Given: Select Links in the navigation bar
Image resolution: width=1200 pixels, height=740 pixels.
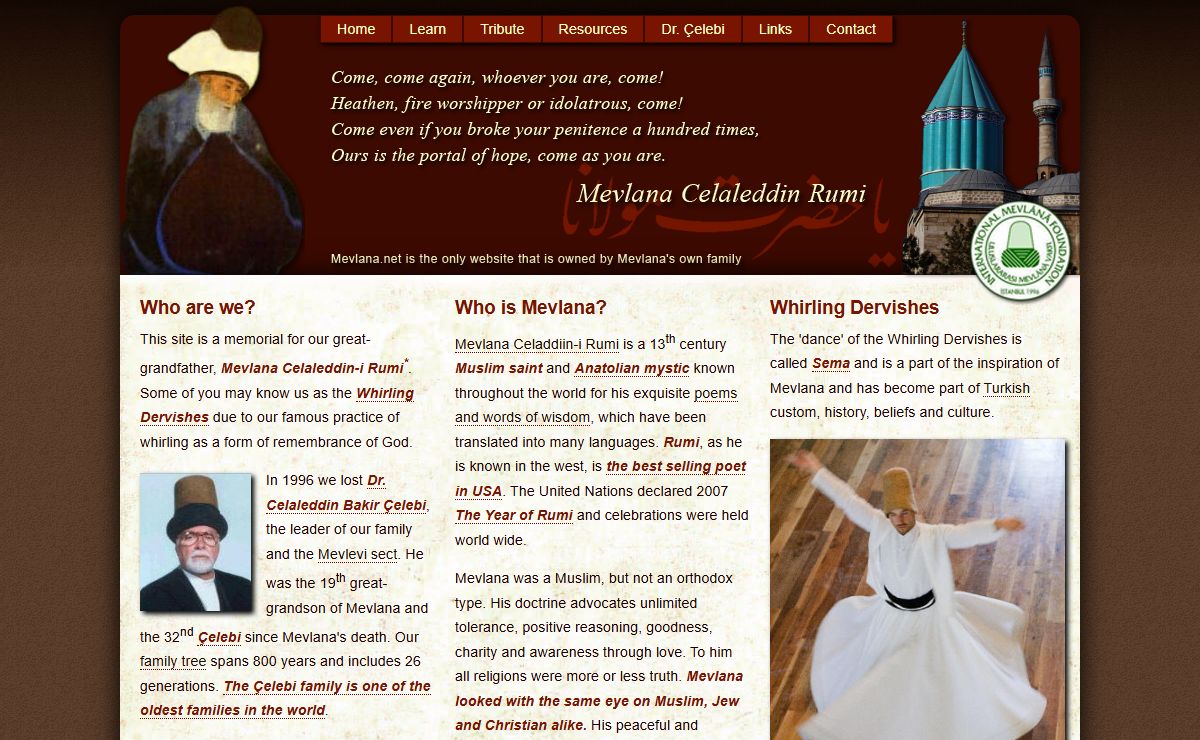Looking at the screenshot, I should [775, 29].
